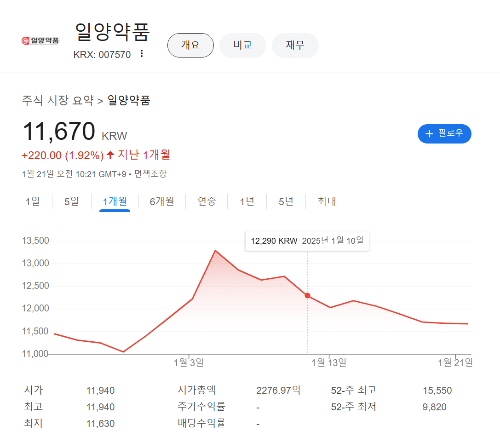Click the +220.00 (1.92%) price change
This screenshot has width=500, height=436.
(x=63, y=155)
